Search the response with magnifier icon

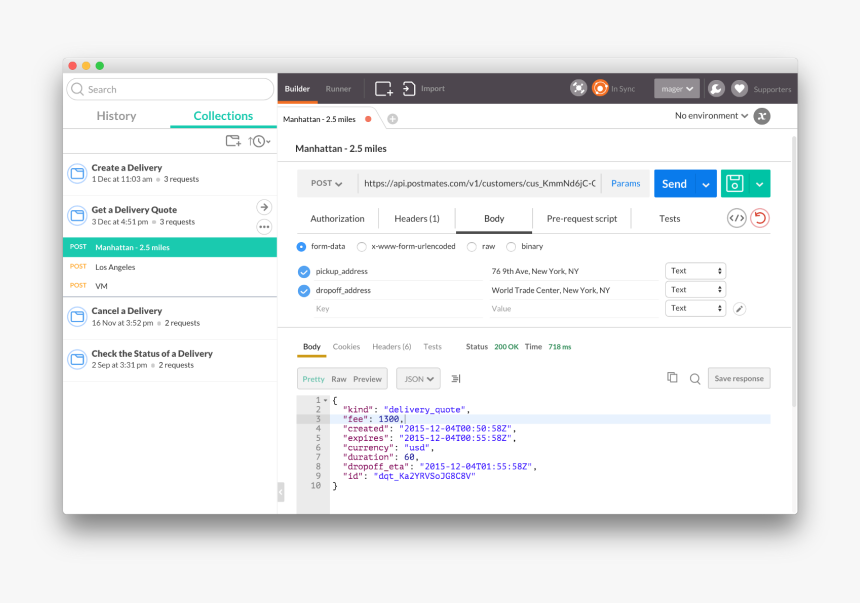tap(695, 379)
